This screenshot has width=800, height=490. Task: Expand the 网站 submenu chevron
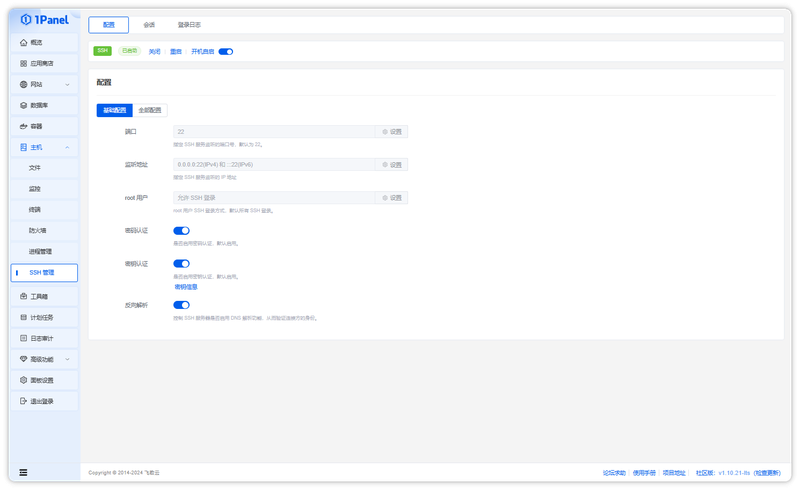coord(67,84)
